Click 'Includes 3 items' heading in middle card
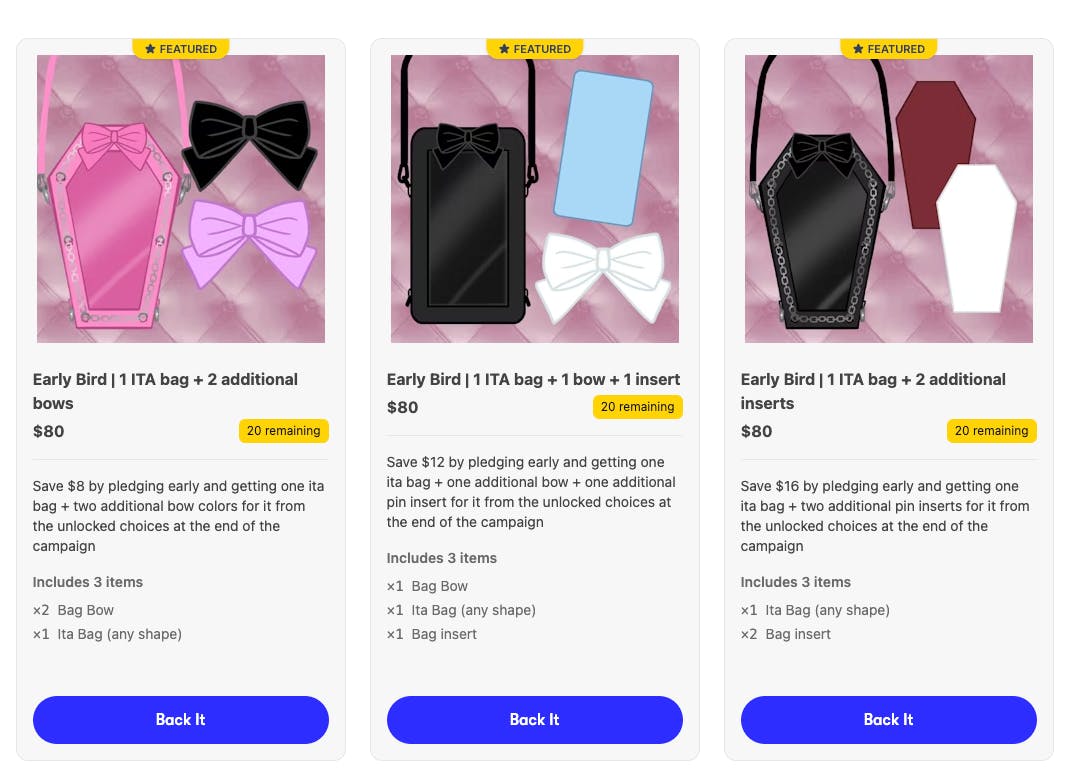 (x=442, y=558)
